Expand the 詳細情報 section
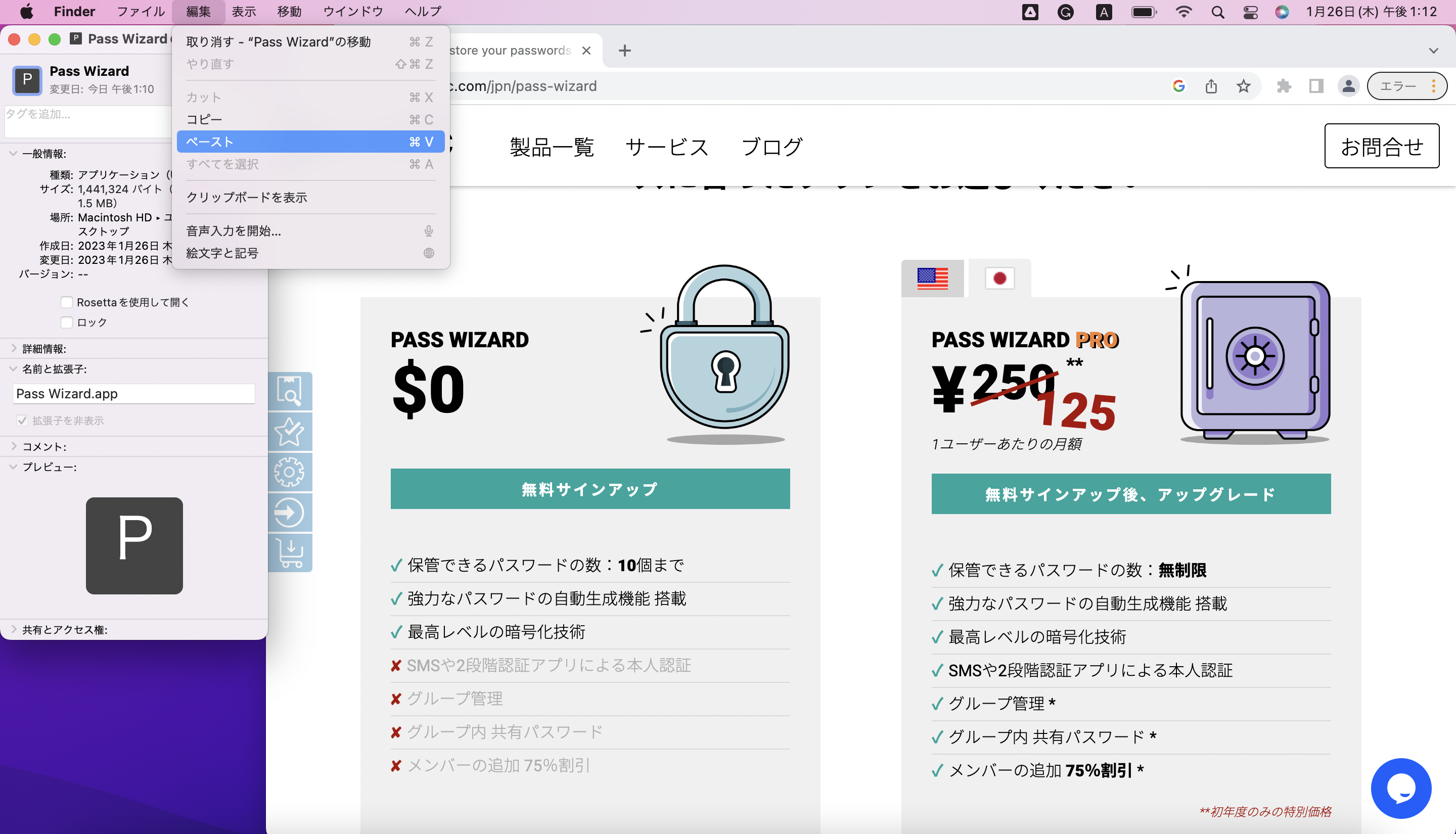Image resolution: width=1456 pixels, height=834 pixels. coord(13,348)
